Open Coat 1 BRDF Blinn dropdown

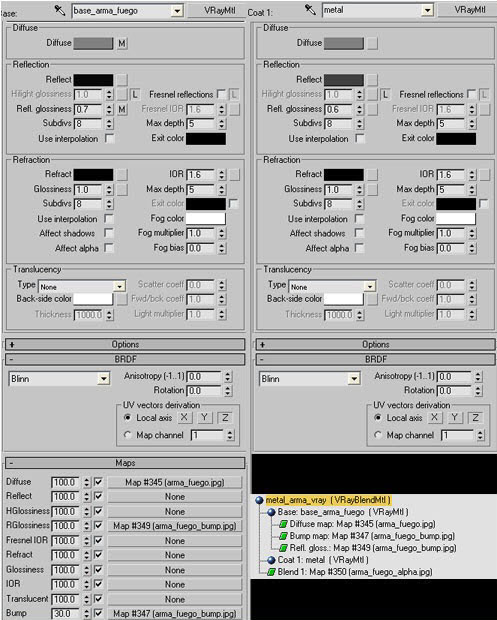pyautogui.click(x=354, y=379)
